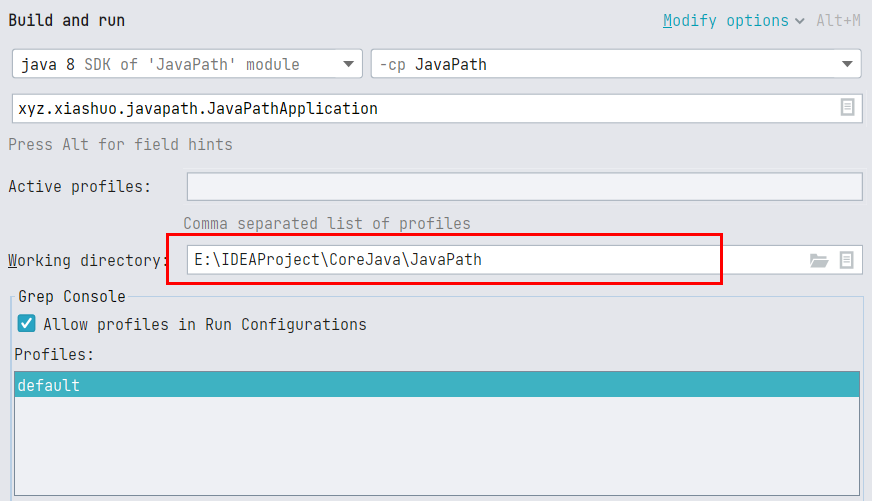Open the -cp JavaPath classpath dropdown

point(616,64)
